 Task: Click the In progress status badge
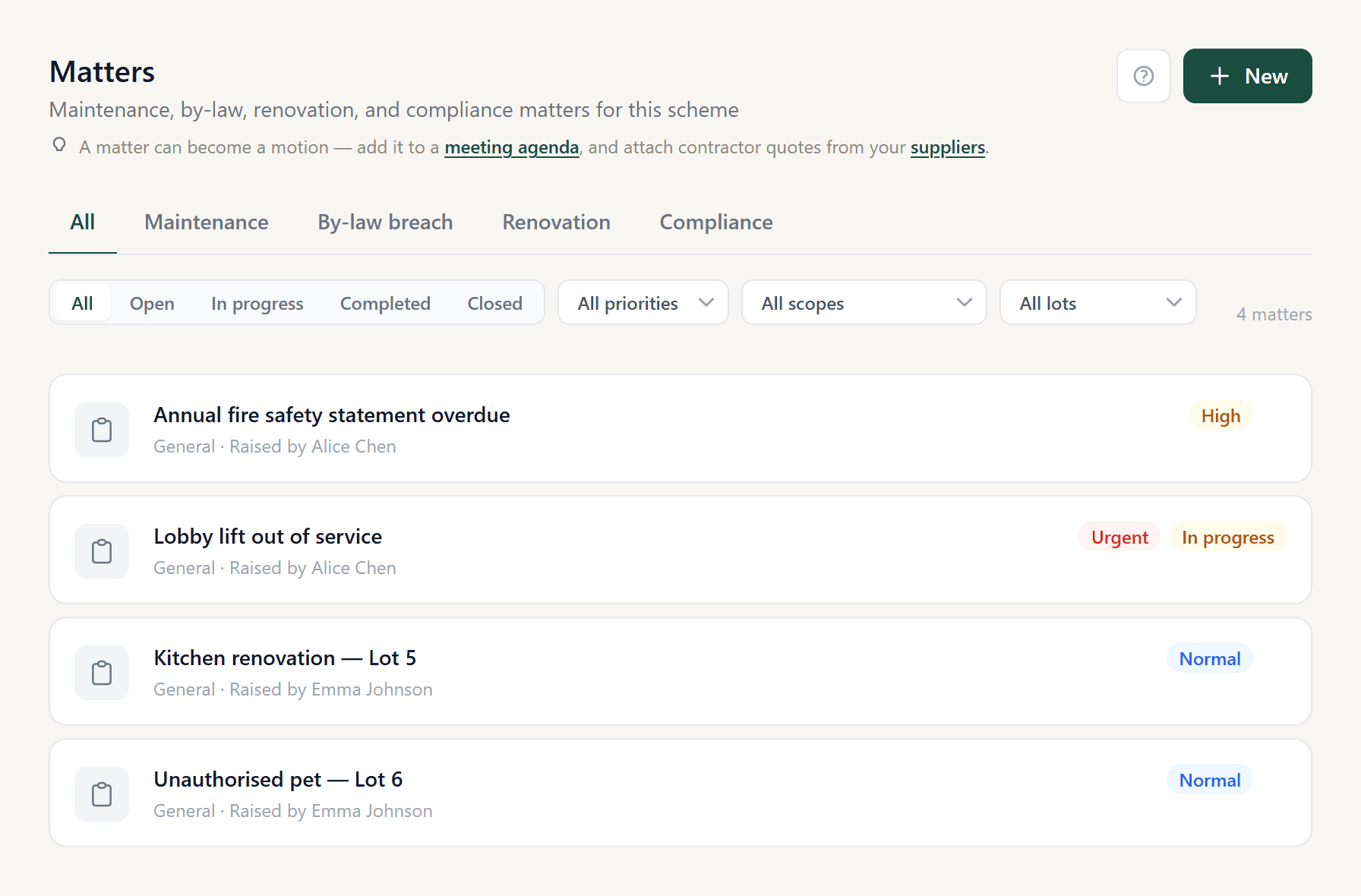[x=1228, y=537]
